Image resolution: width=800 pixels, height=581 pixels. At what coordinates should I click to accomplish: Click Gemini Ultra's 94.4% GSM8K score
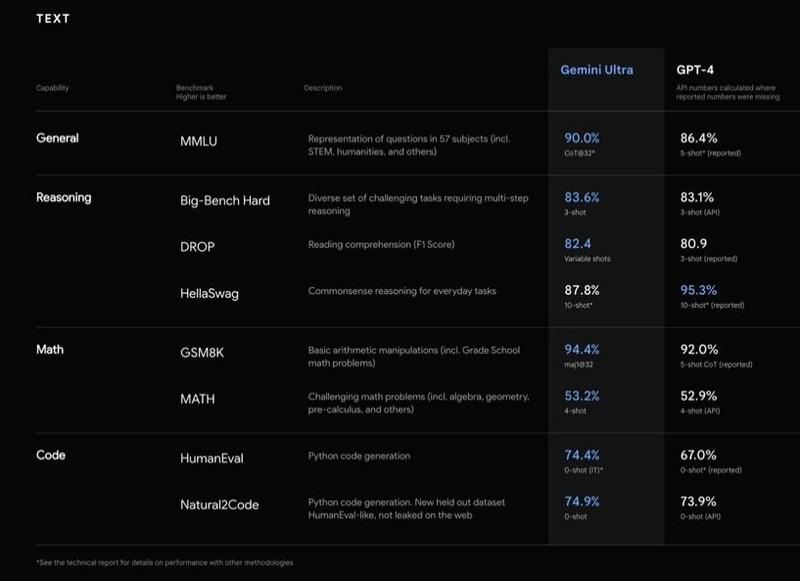point(582,350)
